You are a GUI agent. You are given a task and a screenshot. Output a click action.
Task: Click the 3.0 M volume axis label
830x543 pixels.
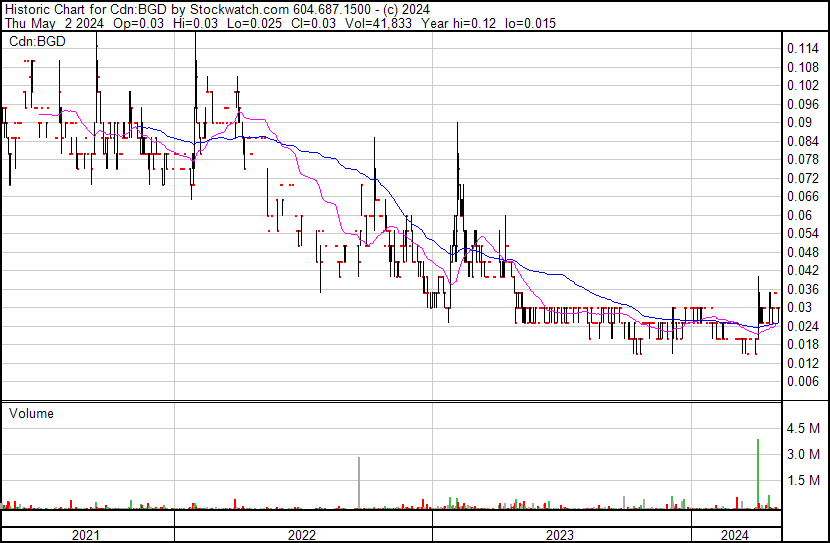coord(803,454)
